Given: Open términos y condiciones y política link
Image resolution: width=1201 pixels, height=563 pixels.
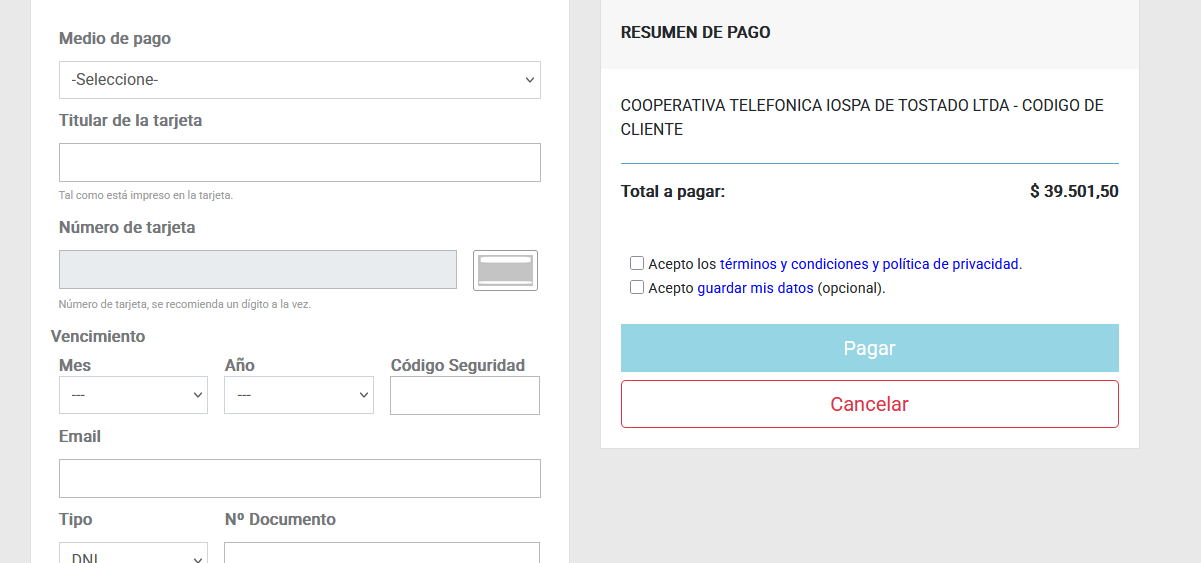Looking at the screenshot, I should coord(869,264).
